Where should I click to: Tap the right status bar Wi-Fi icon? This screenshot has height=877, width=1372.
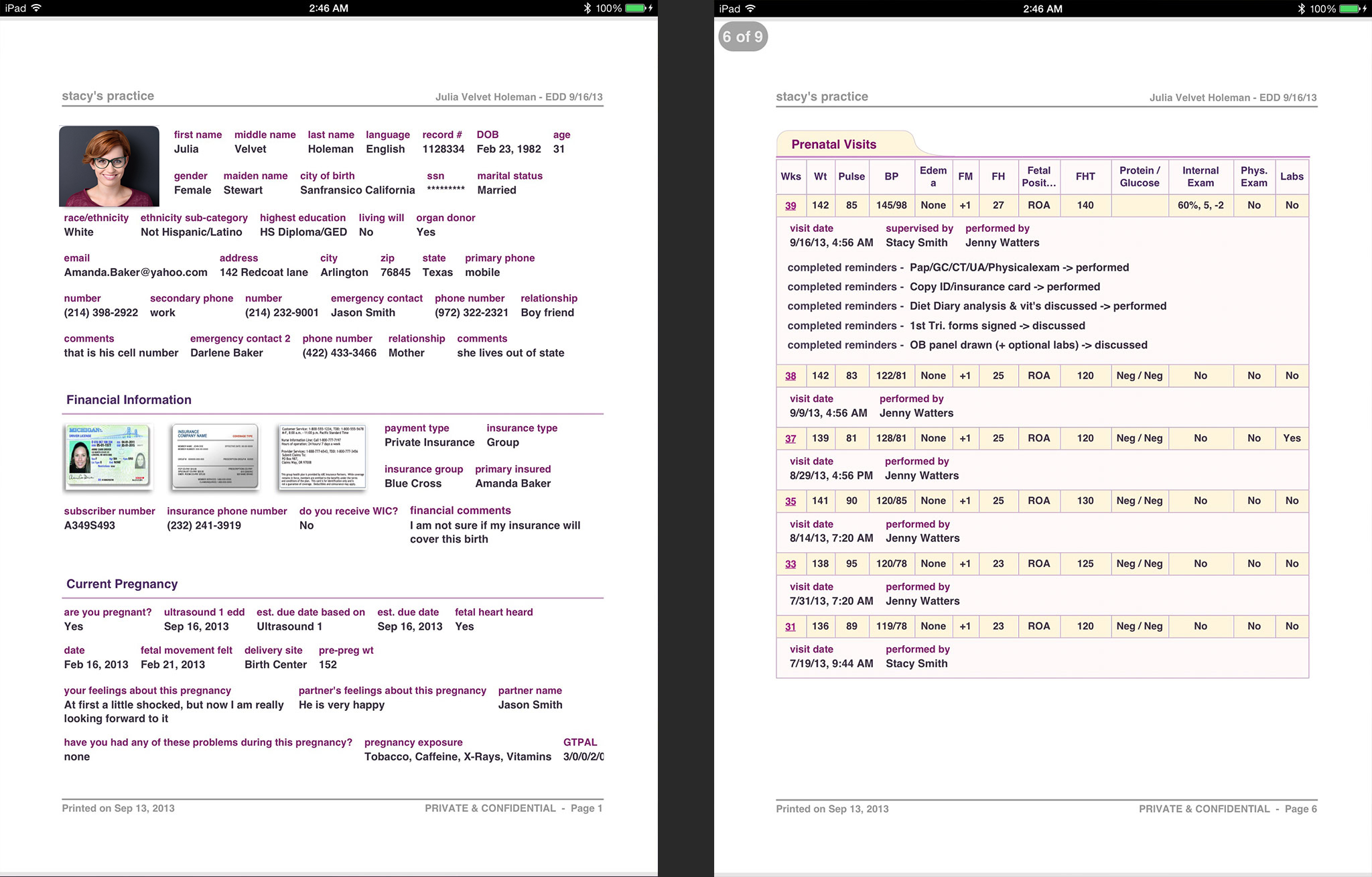coord(750,9)
